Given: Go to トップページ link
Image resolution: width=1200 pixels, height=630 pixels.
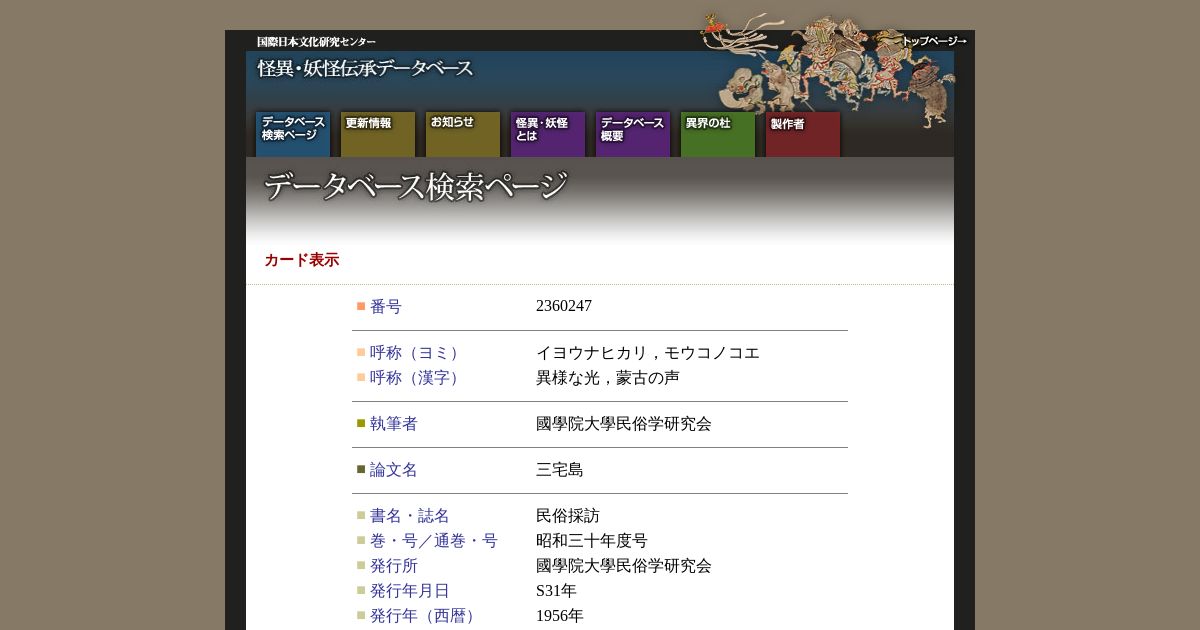Looking at the screenshot, I should coord(934,41).
